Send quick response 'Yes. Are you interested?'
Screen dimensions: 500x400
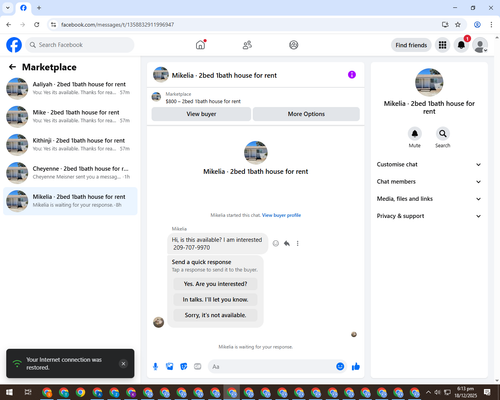click(215, 284)
